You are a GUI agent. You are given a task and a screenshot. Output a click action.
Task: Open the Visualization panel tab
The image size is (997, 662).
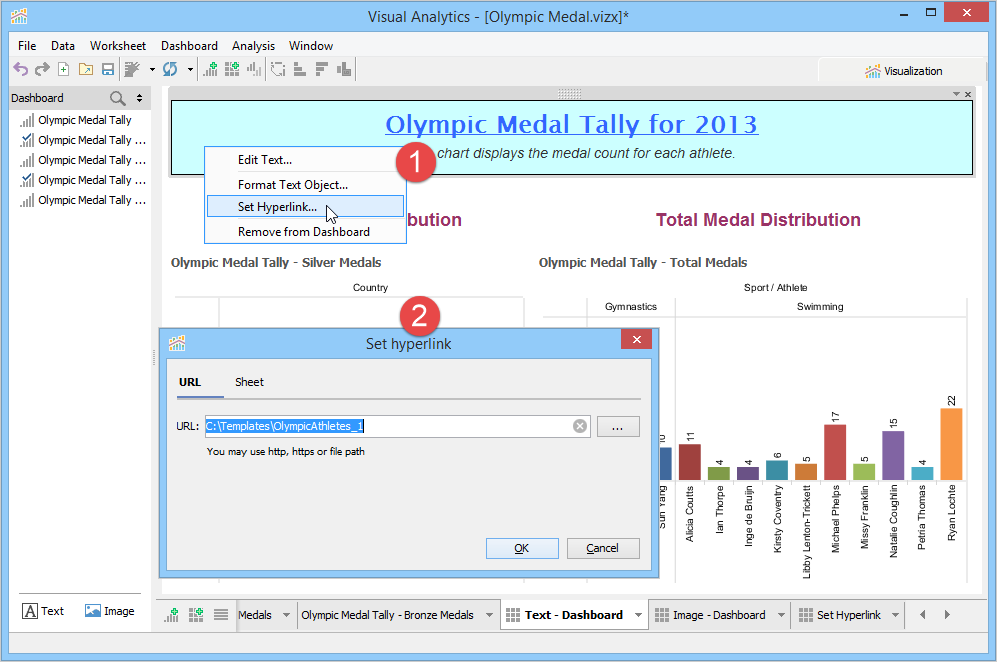pyautogui.click(x=903, y=71)
